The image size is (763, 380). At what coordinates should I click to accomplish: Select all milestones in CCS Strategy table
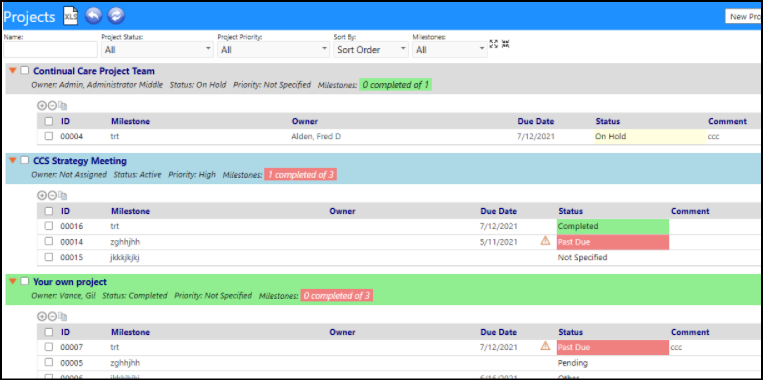click(49, 211)
